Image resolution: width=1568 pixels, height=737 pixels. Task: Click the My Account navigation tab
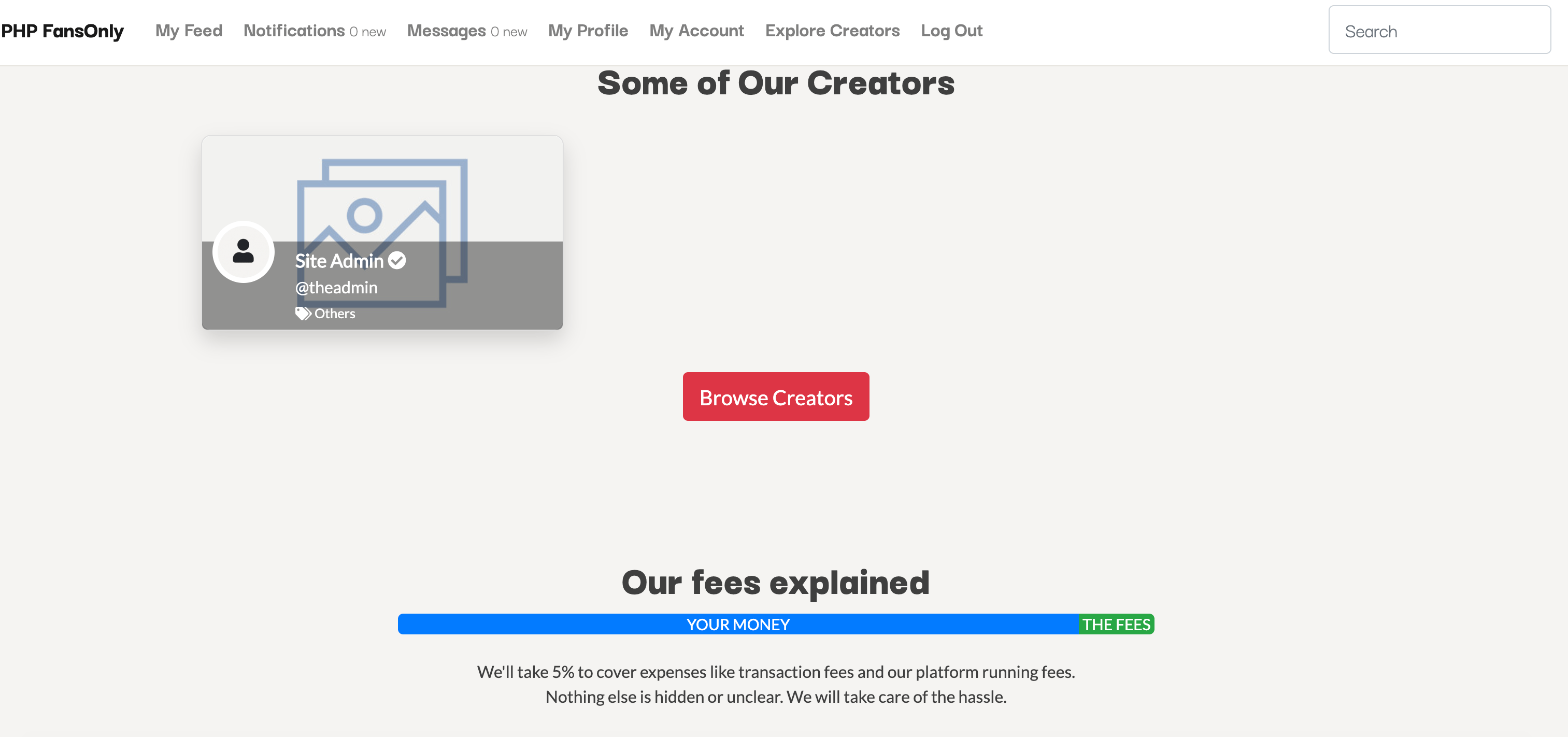696,29
